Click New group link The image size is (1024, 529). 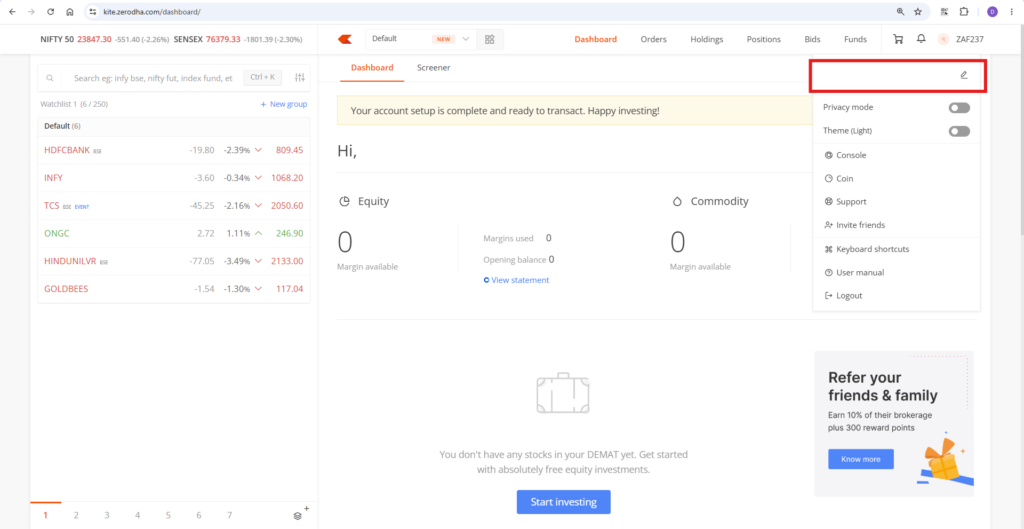pos(283,104)
